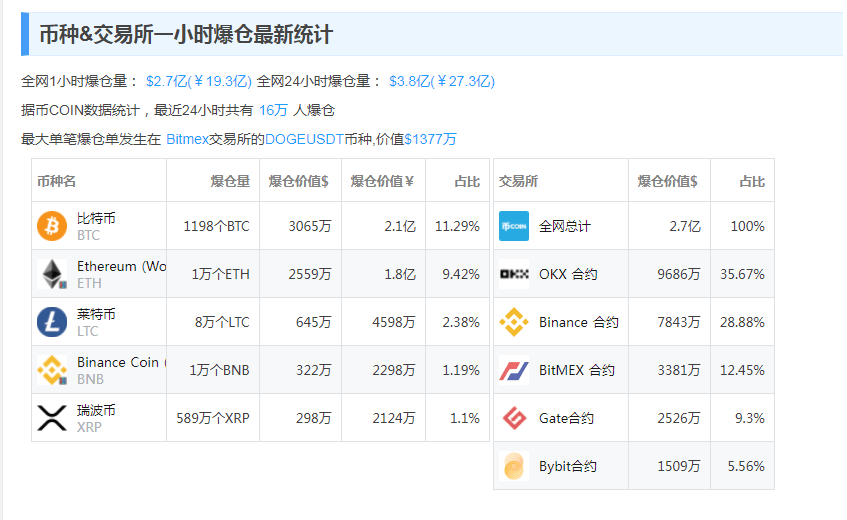Click the 交易所 column header
Image resolution: width=847 pixels, height=520 pixels.
tap(518, 181)
